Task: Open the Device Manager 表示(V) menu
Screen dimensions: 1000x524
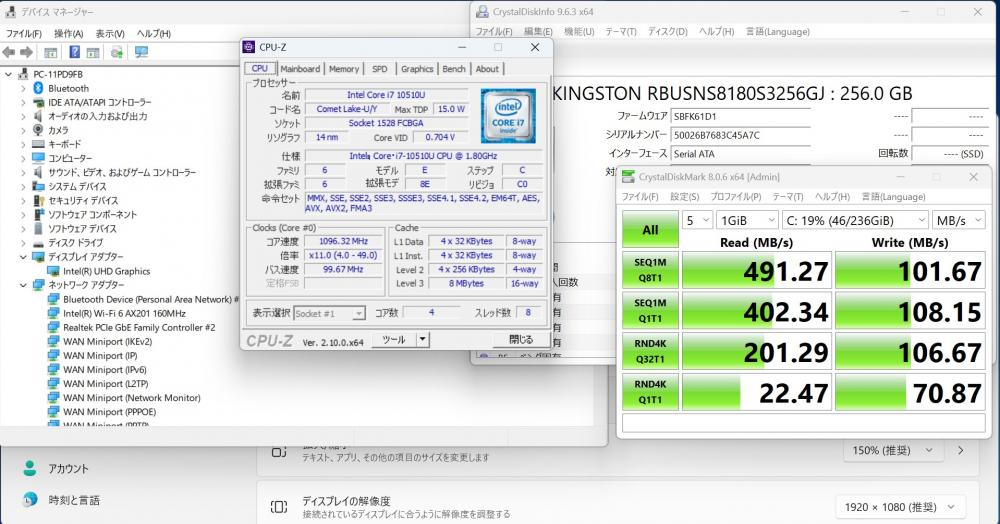Action: pos(110,33)
